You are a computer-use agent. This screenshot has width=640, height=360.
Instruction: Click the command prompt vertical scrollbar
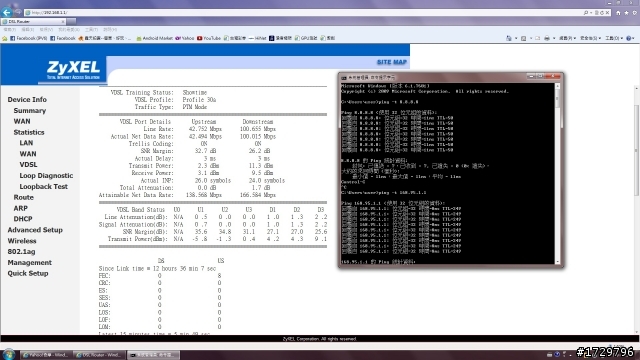(558, 173)
